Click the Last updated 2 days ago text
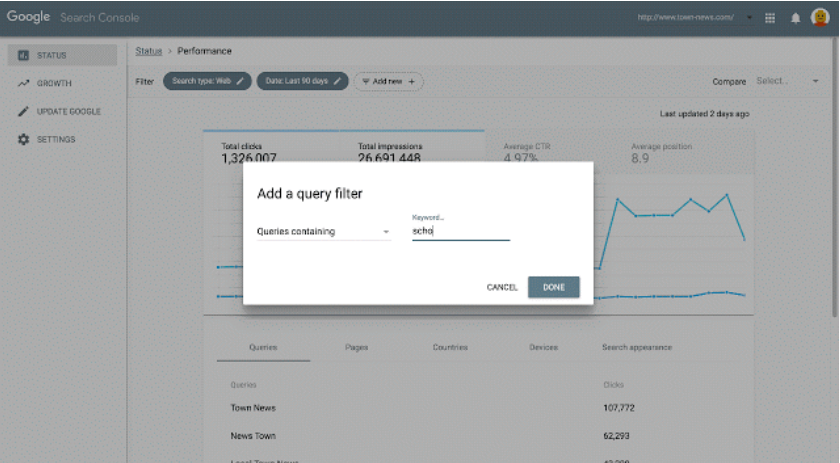This screenshot has height=463, width=840. tap(704, 114)
